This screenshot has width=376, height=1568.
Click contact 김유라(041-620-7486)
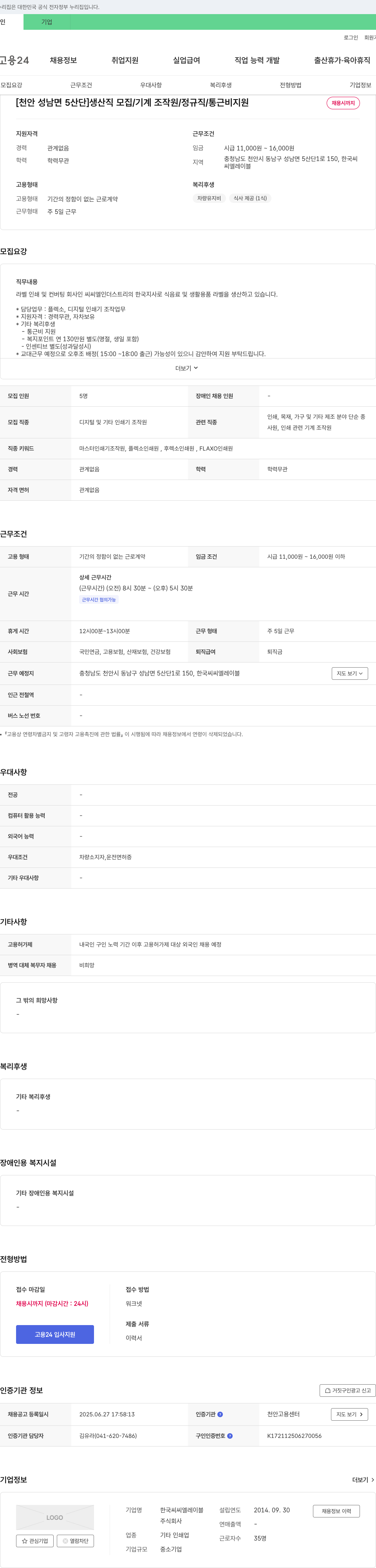(108, 1435)
